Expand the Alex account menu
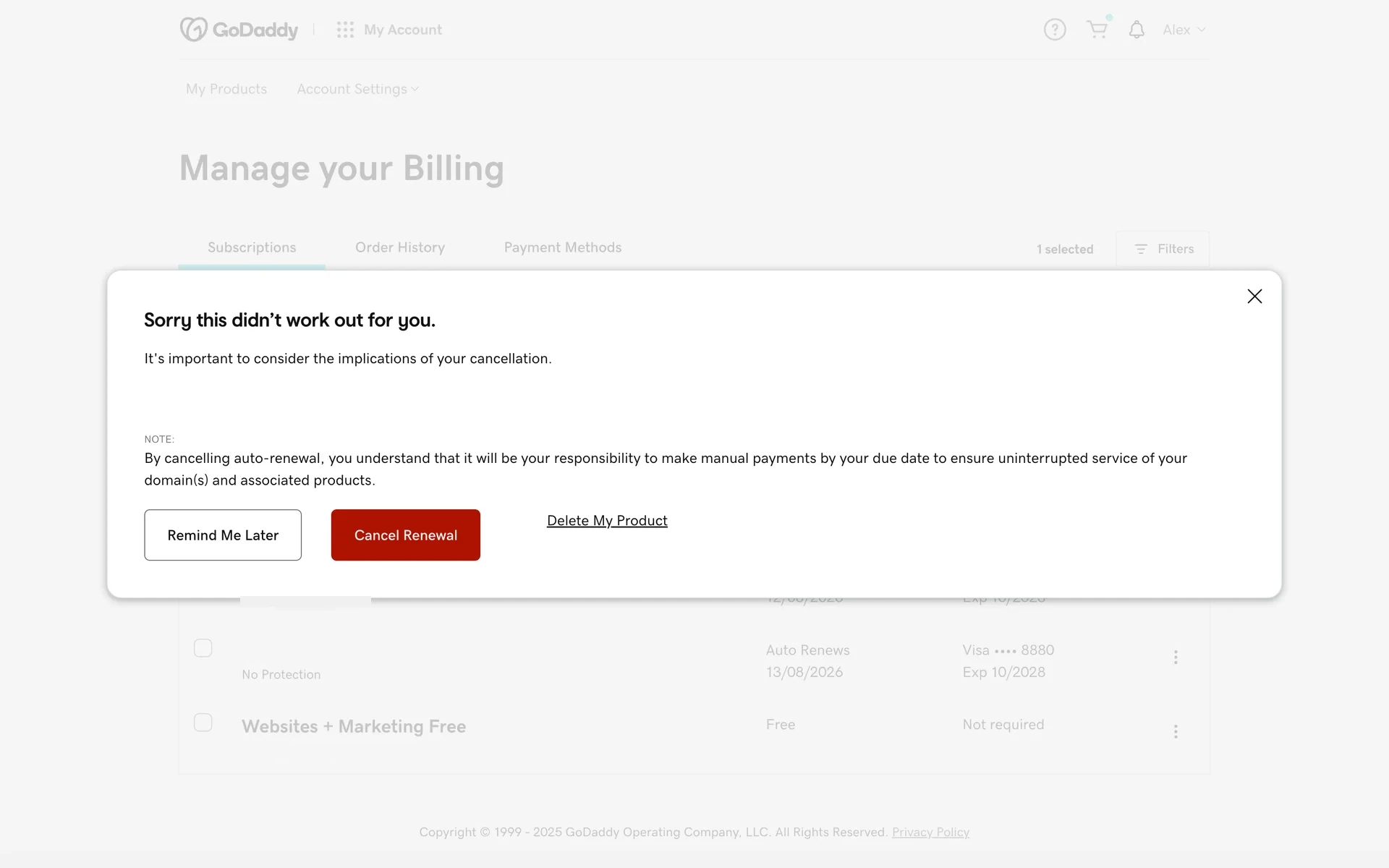The image size is (1389, 868). coord(1184,30)
